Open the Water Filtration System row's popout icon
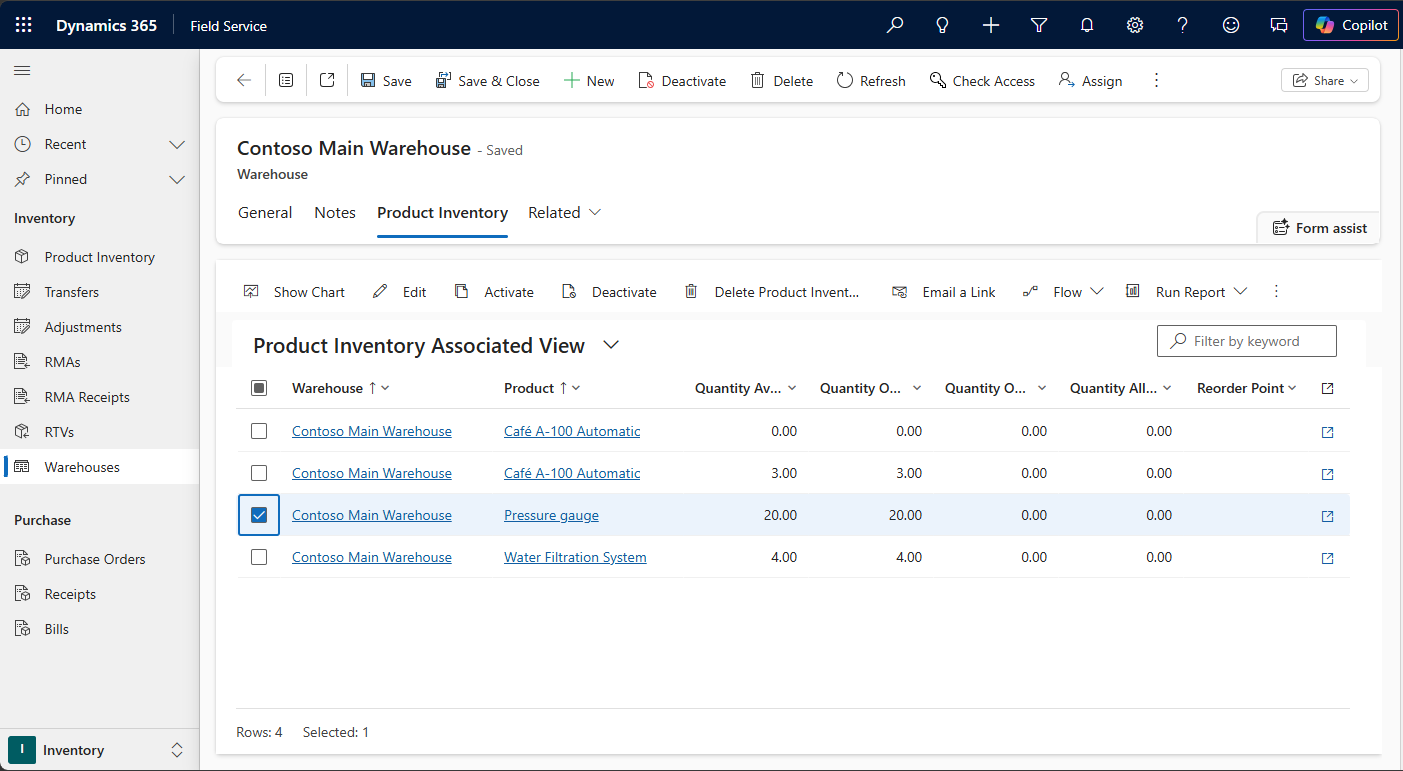The image size is (1403, 771). 1327,558
